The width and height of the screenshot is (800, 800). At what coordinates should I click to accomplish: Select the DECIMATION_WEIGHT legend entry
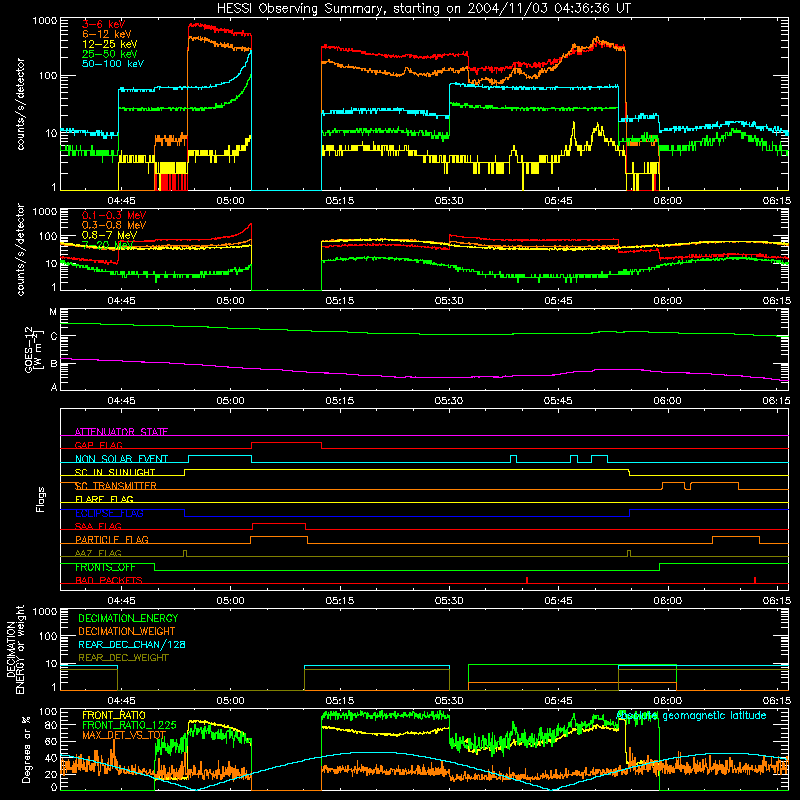(x=127, y=632)
